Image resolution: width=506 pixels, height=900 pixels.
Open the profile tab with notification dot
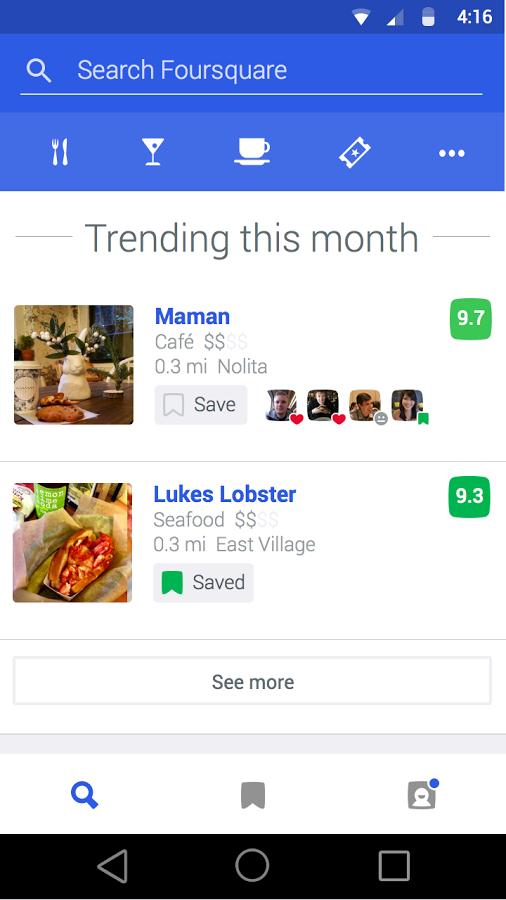coord(422,795)
